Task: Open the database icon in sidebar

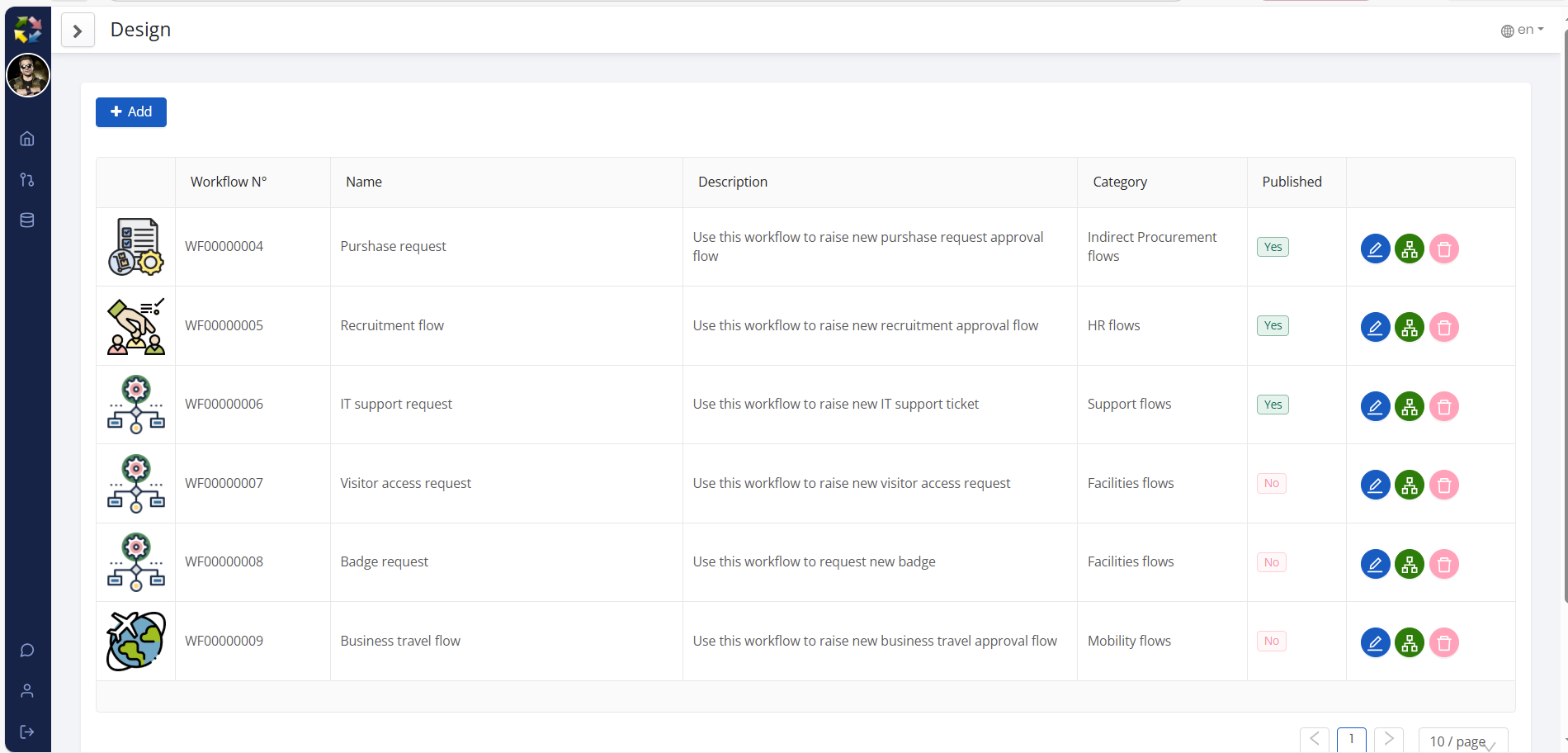Action: click(x=27, y=220)
